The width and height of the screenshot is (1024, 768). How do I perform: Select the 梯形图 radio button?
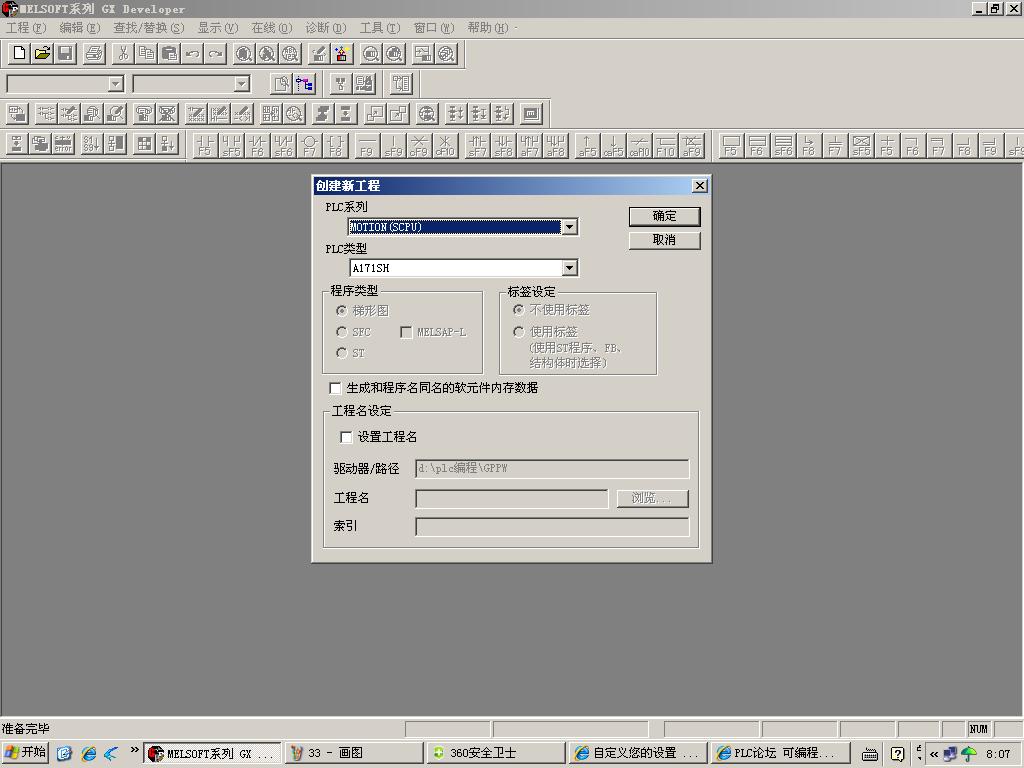342,311
